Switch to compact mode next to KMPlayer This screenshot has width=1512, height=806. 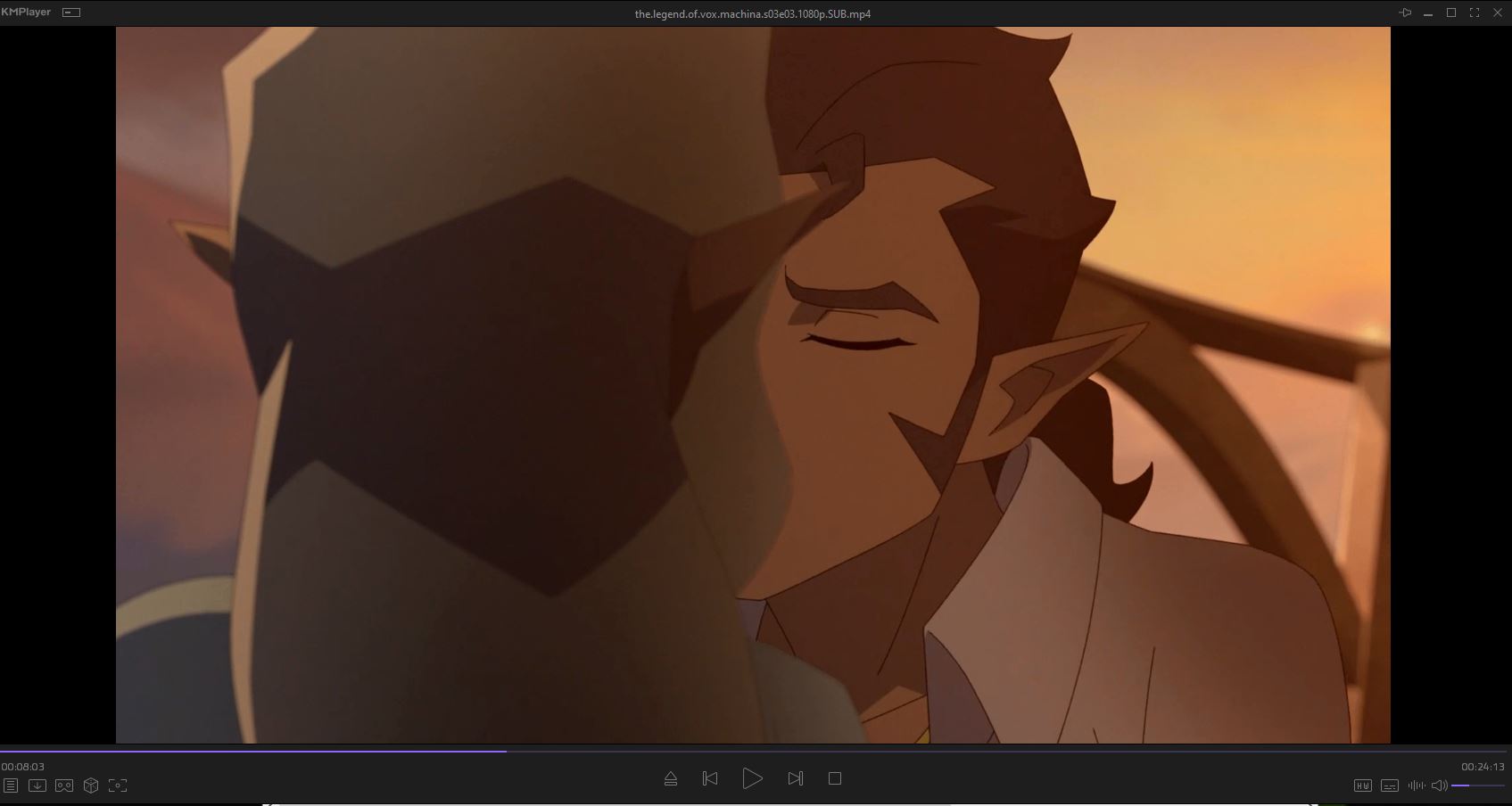71,12
